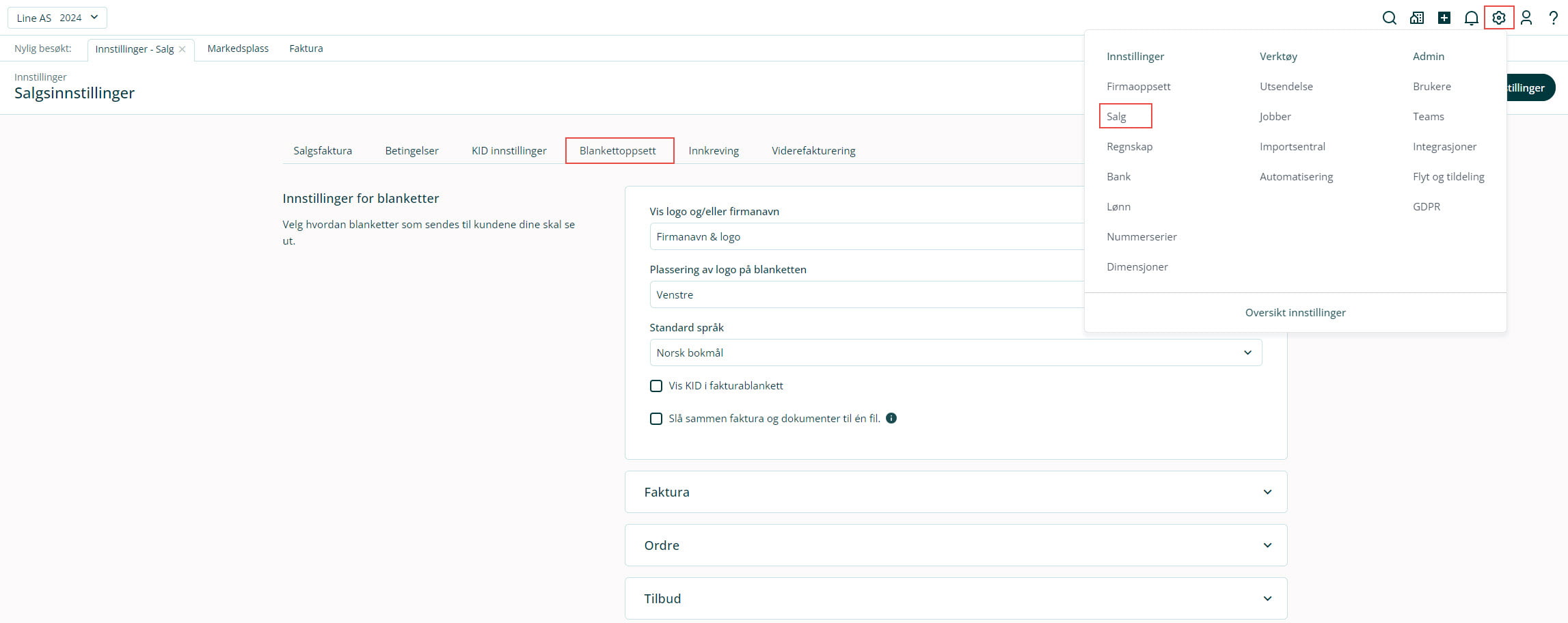Expand the Ordre section

[956, 545]
